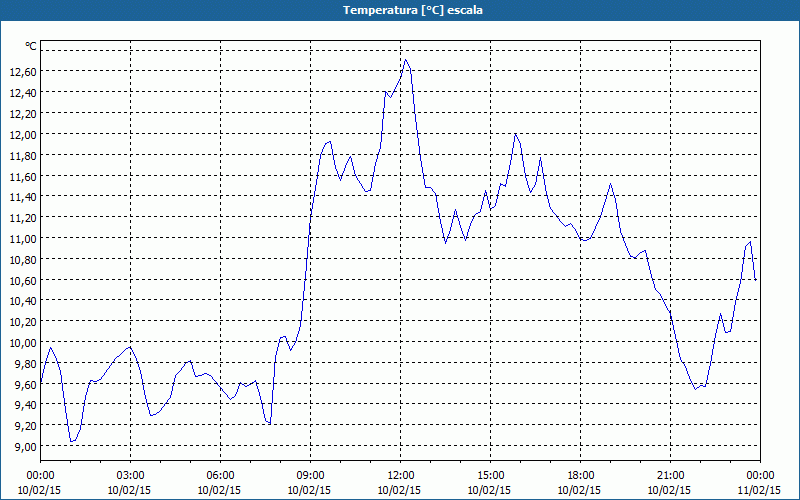Click the 9,60 y-axis value

coord(25,384)
